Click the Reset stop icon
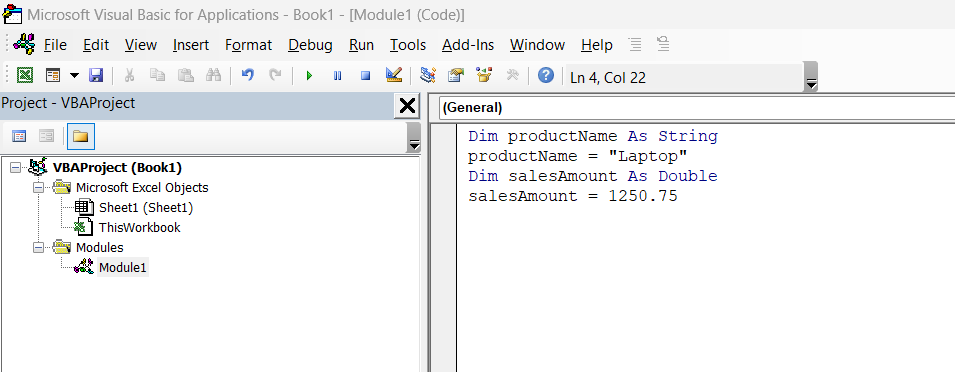 [365, 75]
